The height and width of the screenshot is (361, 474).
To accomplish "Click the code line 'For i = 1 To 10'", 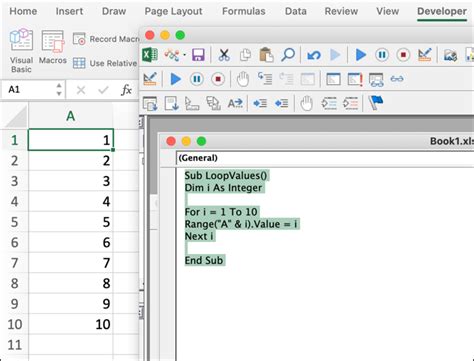I will coord(221,212).
